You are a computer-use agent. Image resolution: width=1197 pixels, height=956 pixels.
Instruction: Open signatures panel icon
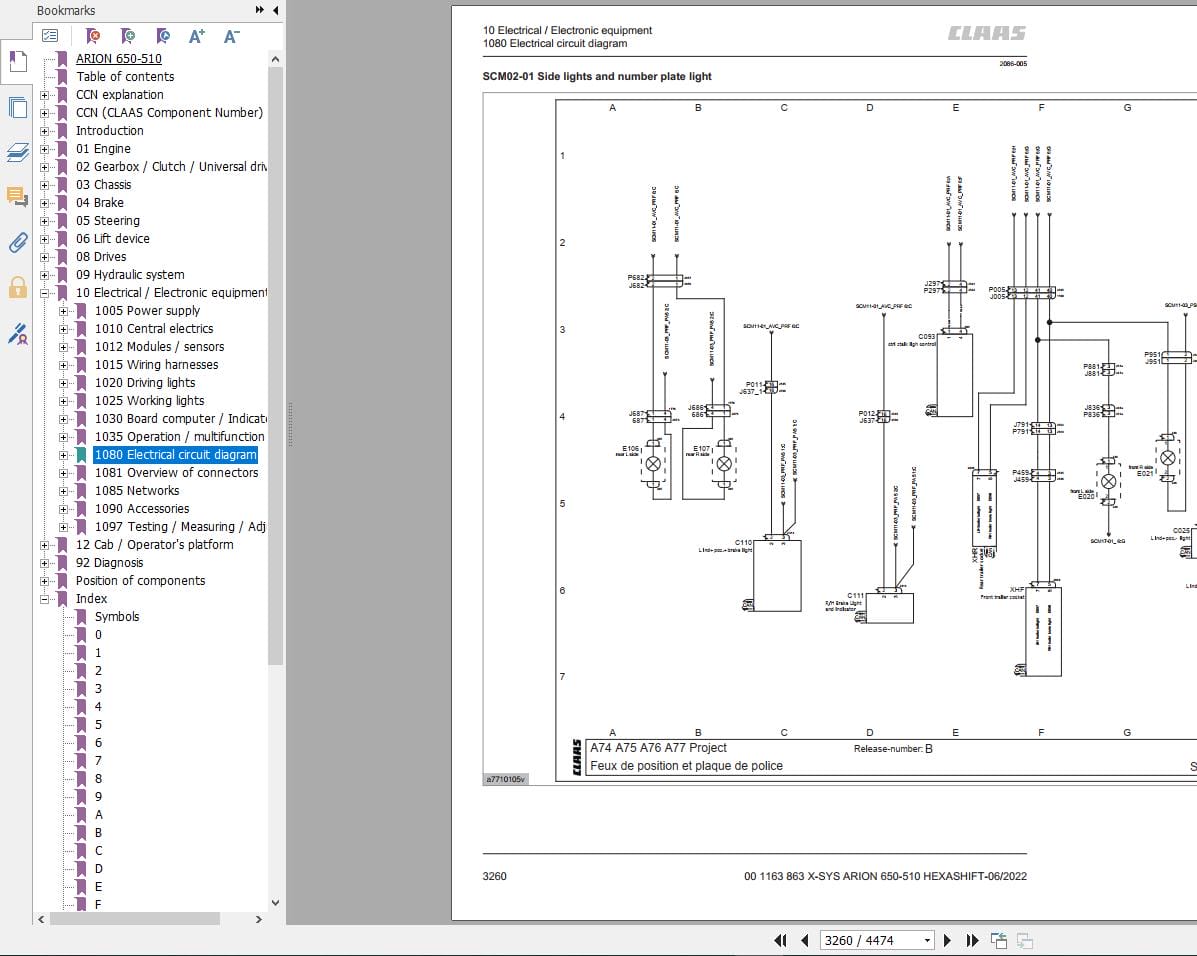point(18,334)
